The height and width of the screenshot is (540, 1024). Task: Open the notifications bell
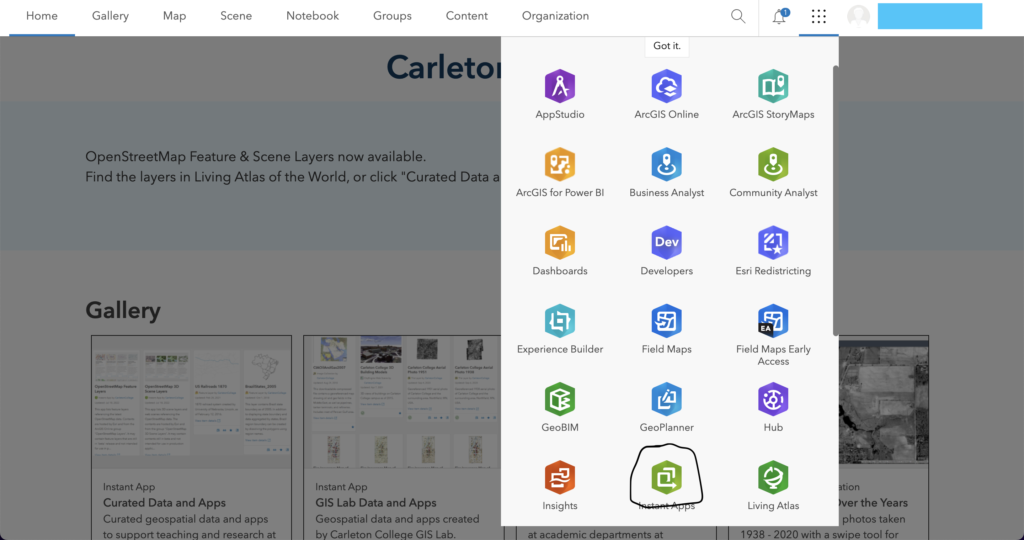779,16
